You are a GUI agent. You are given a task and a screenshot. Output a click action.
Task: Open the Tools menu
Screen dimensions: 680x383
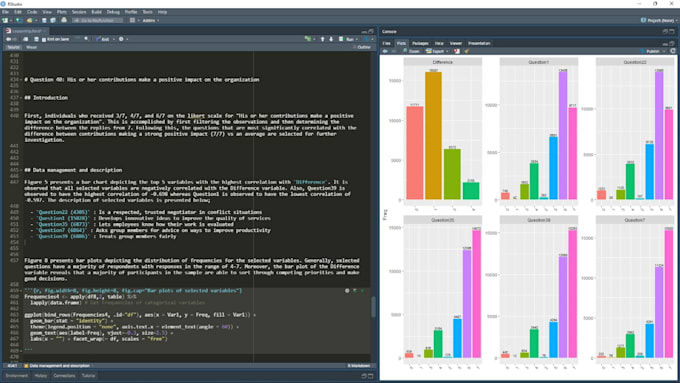148,12
